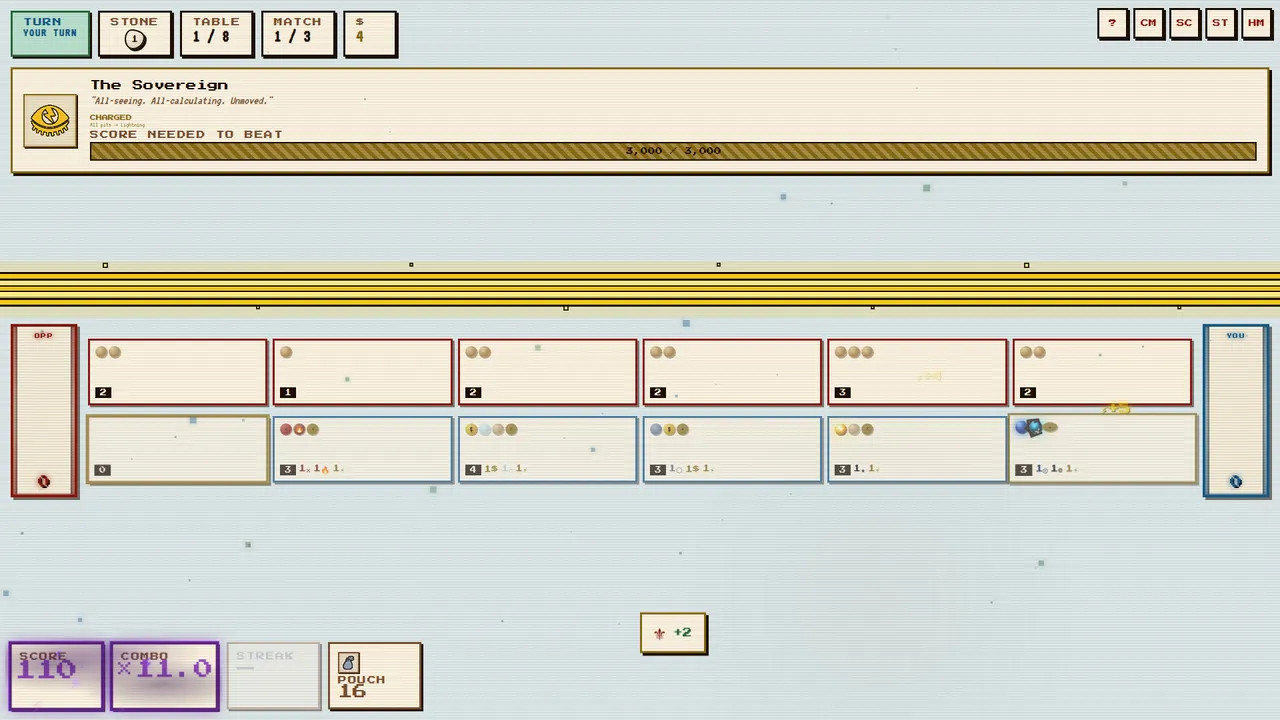The height and width of the screenshot is (720, 1280).
Task: Click the TURN Your Turn indicator
Action: pos(51,34)
